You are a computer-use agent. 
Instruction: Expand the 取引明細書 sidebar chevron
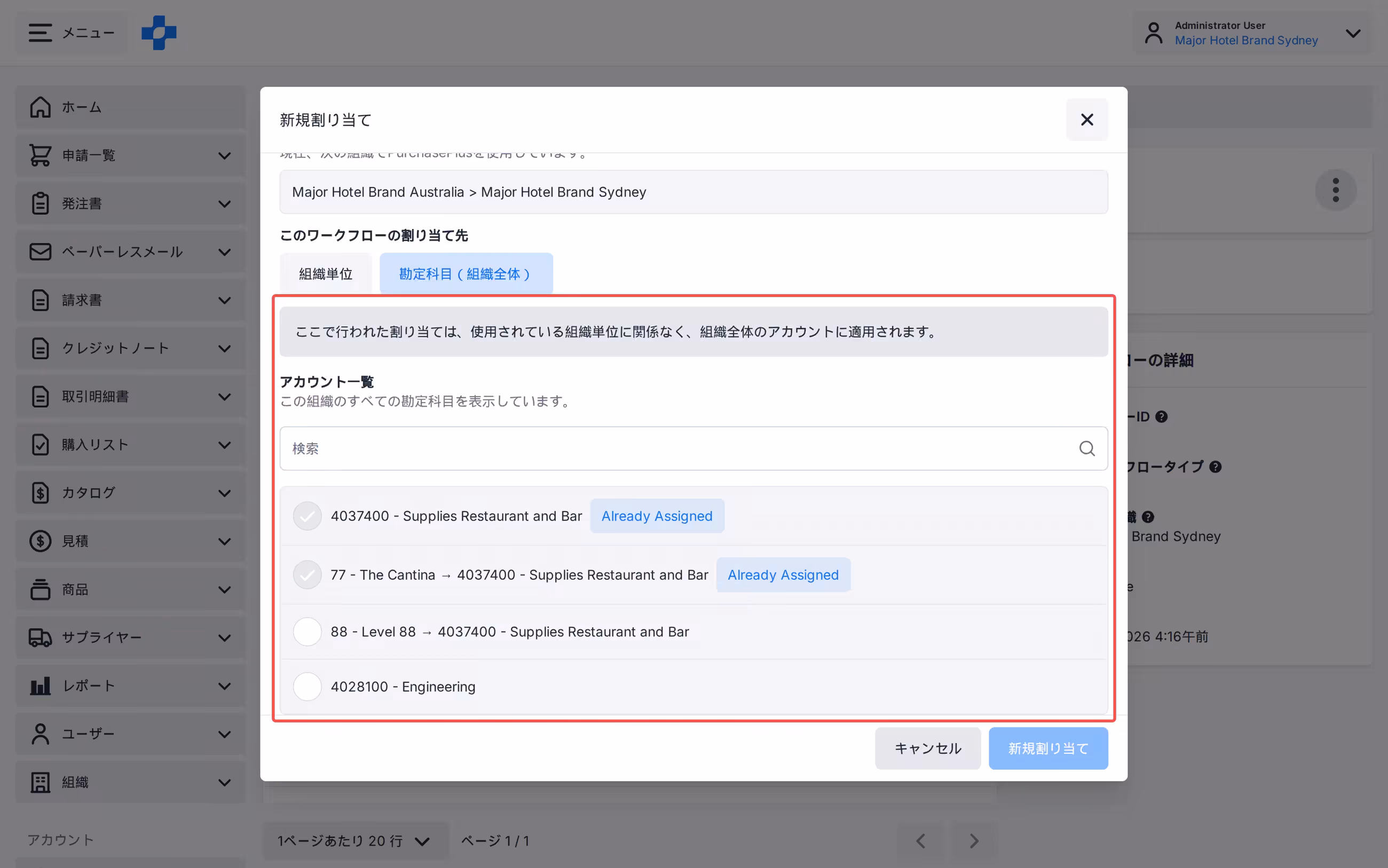(x=224, y=397)
